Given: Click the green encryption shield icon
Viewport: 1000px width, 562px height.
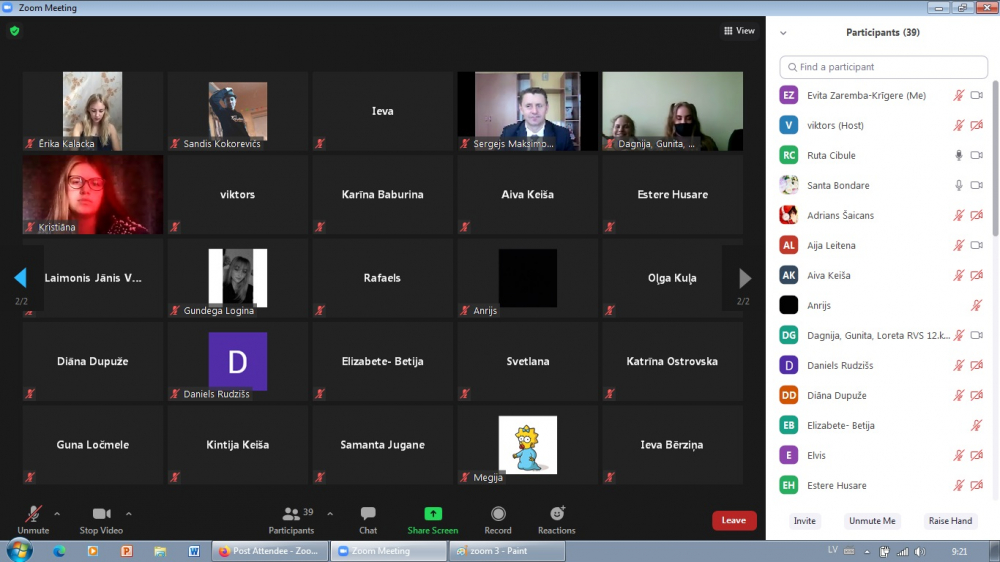Looking at the screenshot, I should 14,31.
